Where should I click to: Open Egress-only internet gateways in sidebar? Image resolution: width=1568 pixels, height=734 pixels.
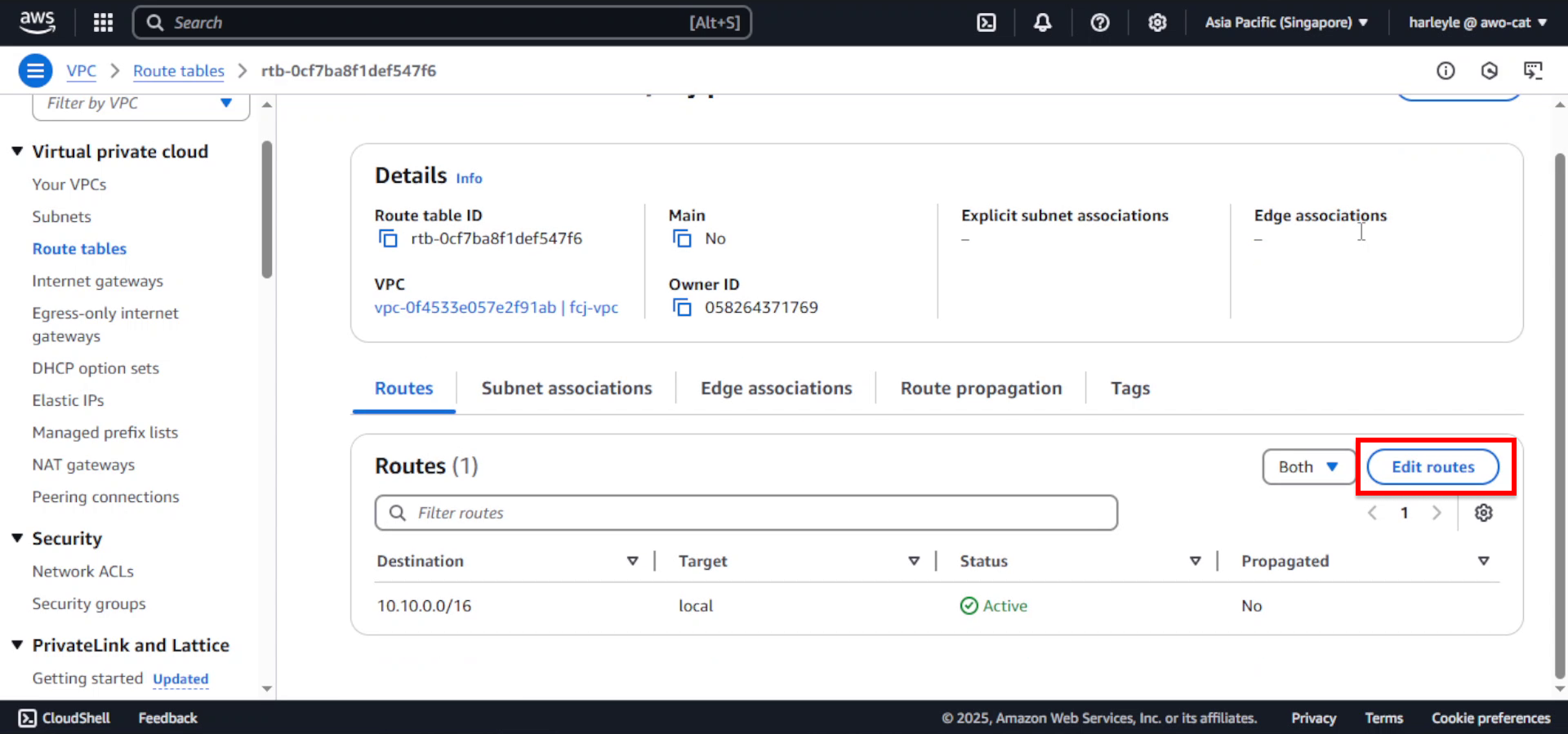click(105, 325)
